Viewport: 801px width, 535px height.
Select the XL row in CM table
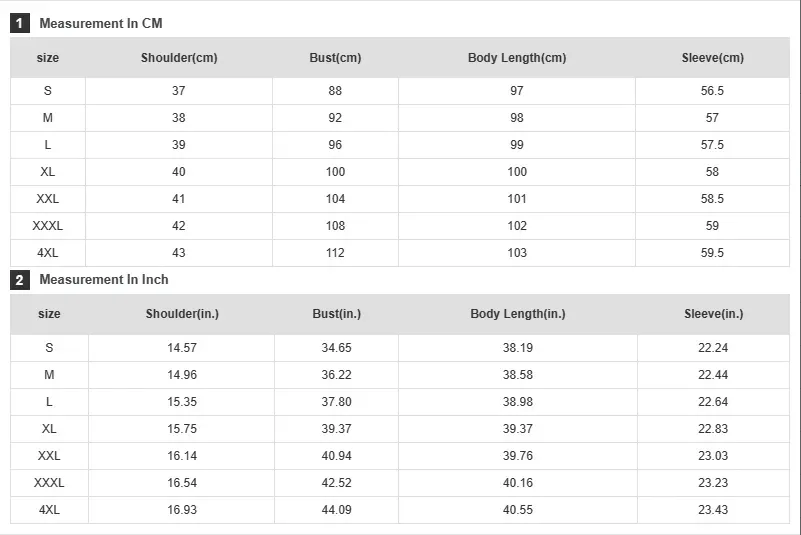(400, 172)
